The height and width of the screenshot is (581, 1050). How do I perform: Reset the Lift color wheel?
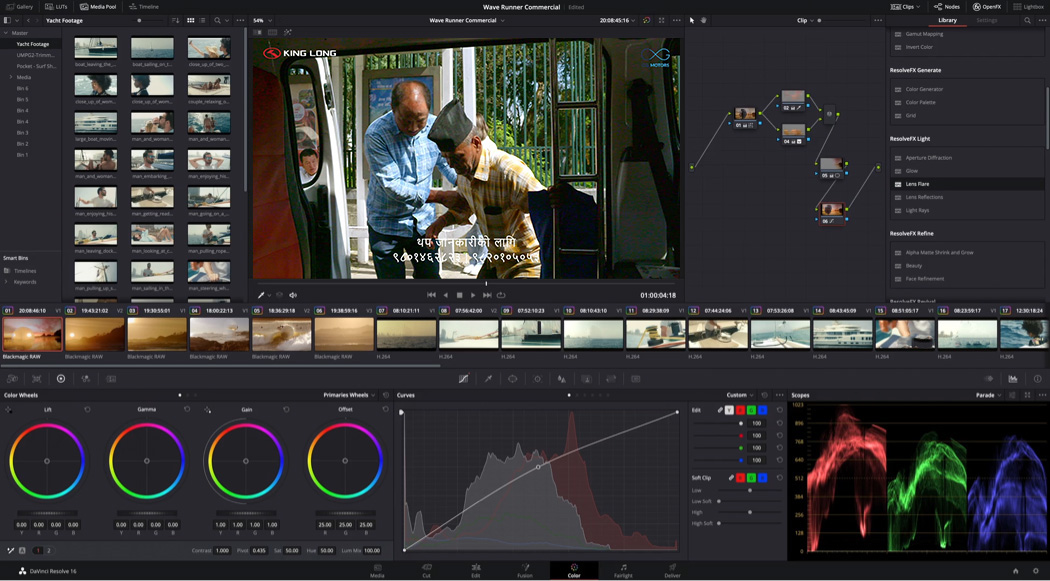(x=87, y=410)
